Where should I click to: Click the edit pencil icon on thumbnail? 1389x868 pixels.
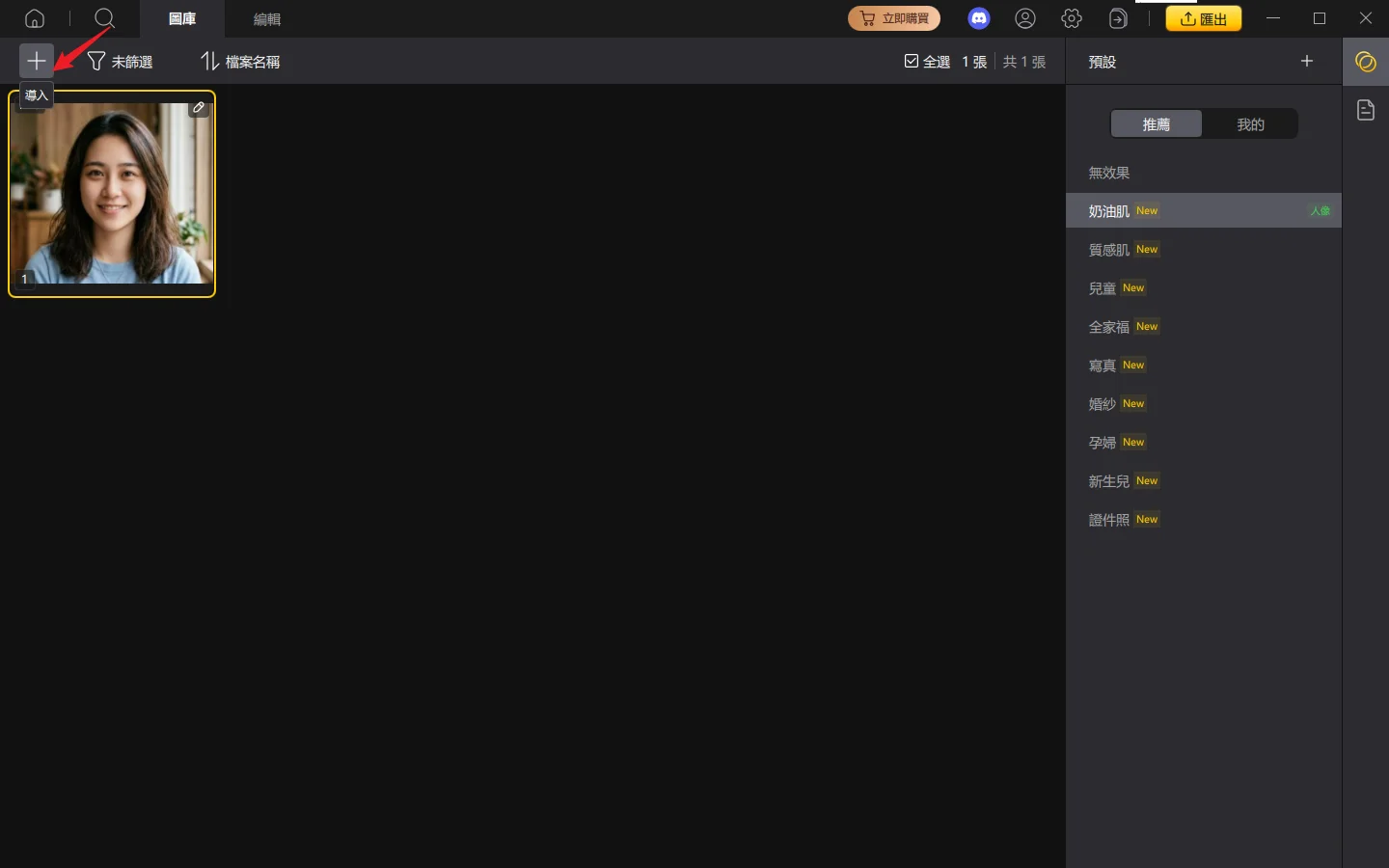(x=199, y=107)
